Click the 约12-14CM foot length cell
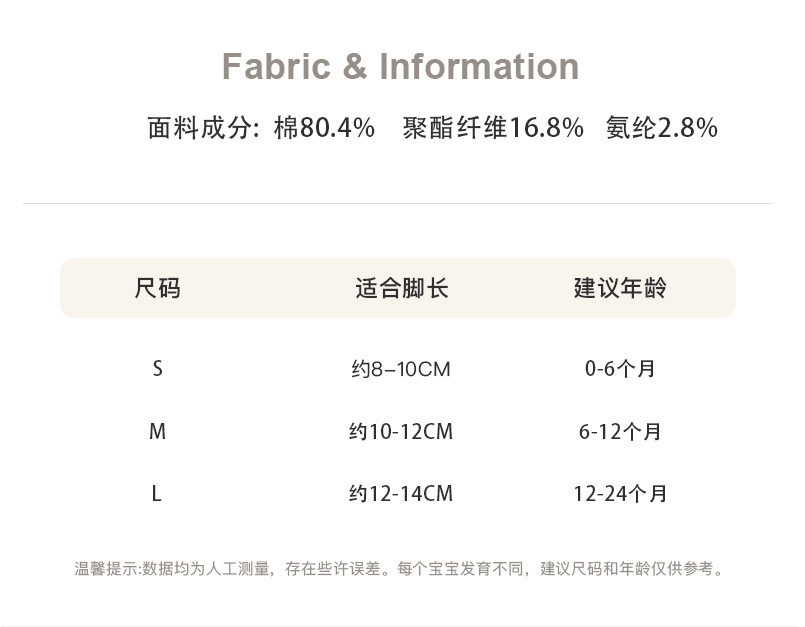The image size is (805, 627). [401, 494]
